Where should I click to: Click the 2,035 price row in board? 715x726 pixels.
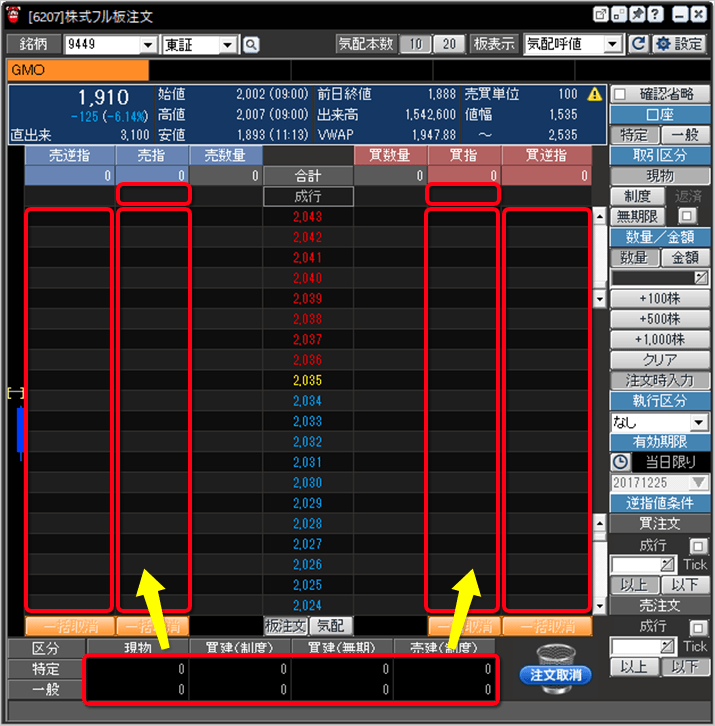308,380
